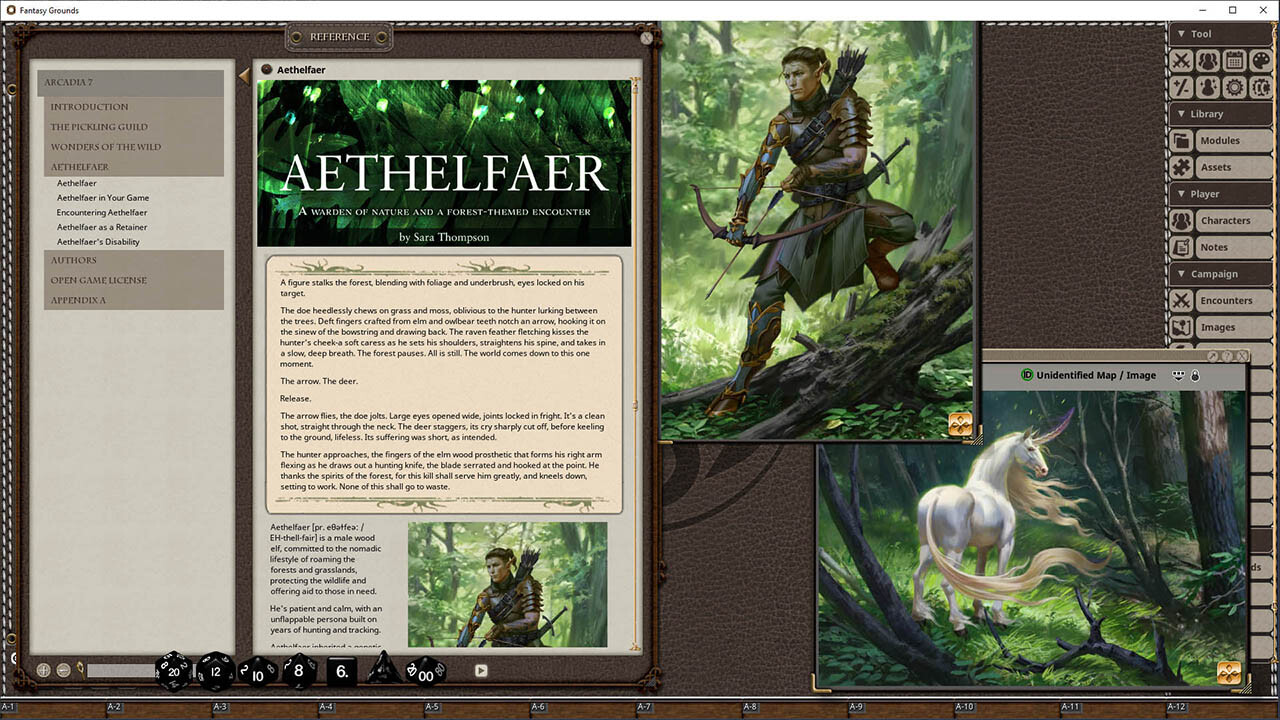Open the color palette tool icon

coord(1258,60)
